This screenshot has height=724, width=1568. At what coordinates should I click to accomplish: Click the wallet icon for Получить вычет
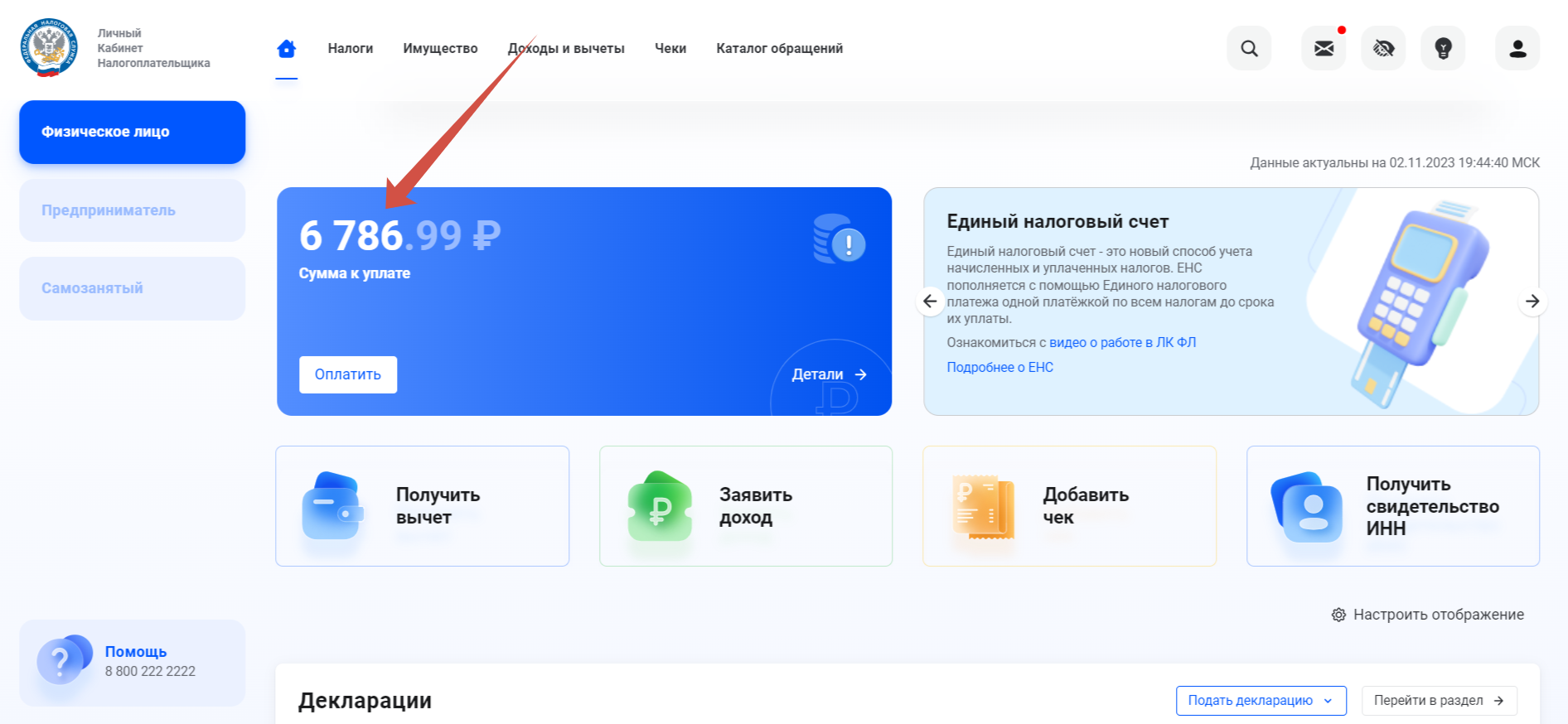(332, 506)
